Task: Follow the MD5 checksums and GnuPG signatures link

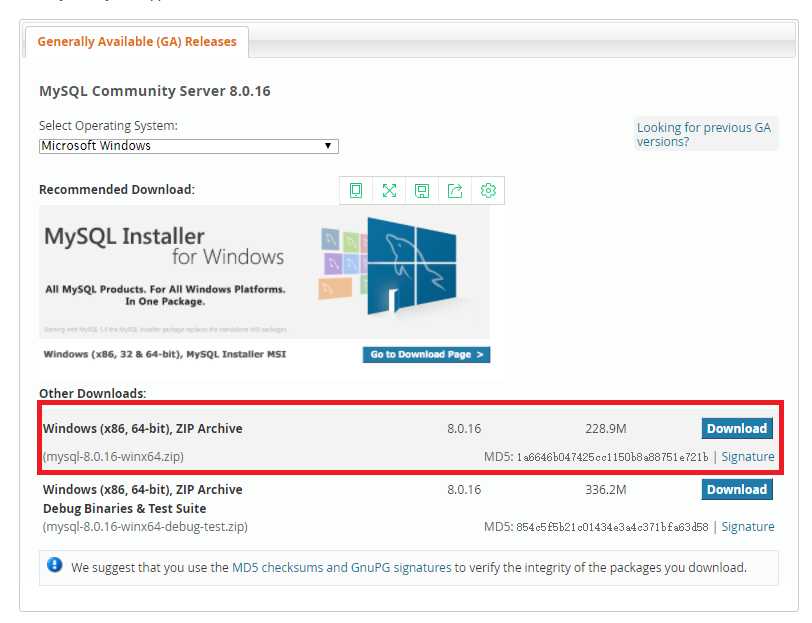Action: (342, 568)
